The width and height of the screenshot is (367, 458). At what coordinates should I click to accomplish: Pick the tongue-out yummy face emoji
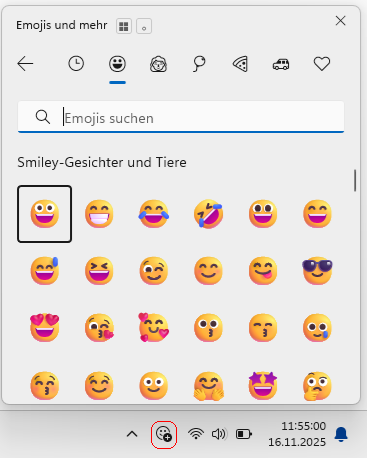(x=263, y=271)
